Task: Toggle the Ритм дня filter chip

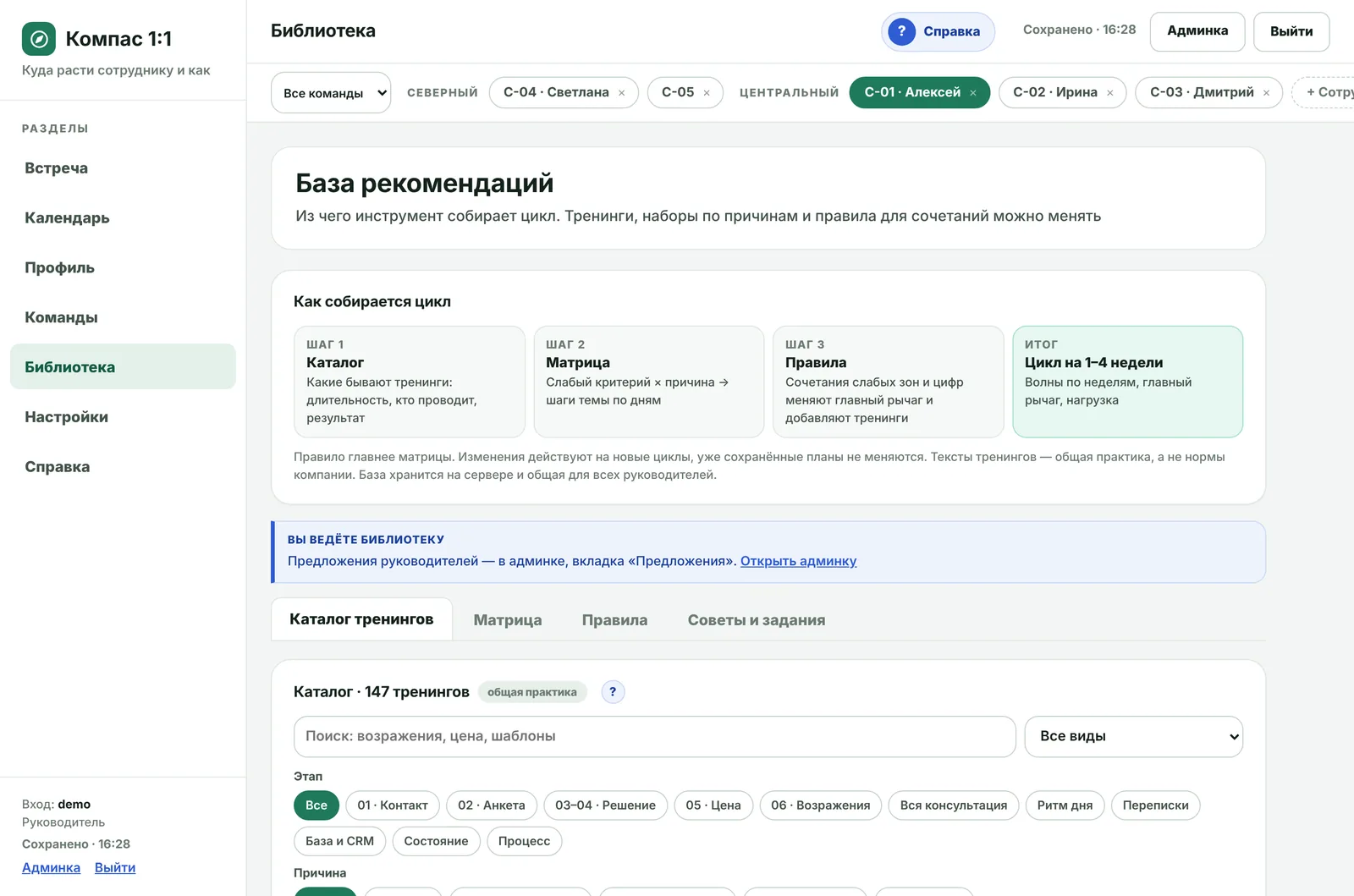Action: click(x=1065, y=805)
